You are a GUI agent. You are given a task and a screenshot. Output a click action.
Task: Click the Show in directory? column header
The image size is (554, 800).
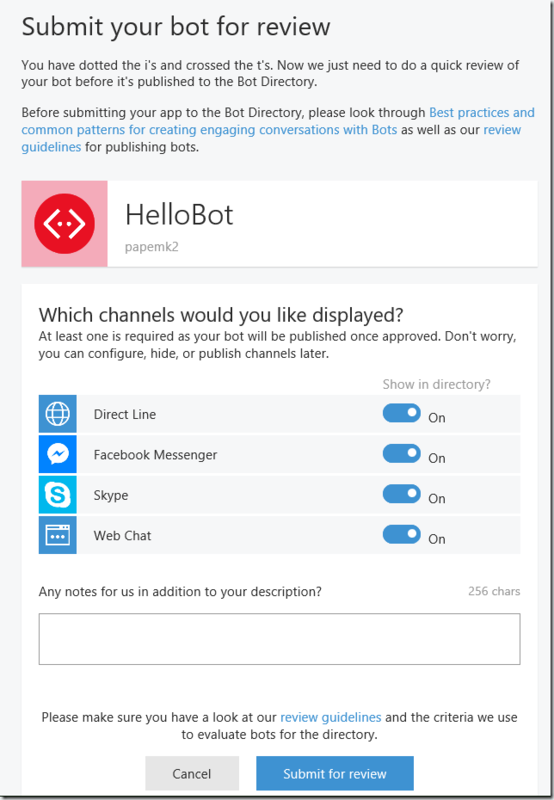click(x=437, y=384)
